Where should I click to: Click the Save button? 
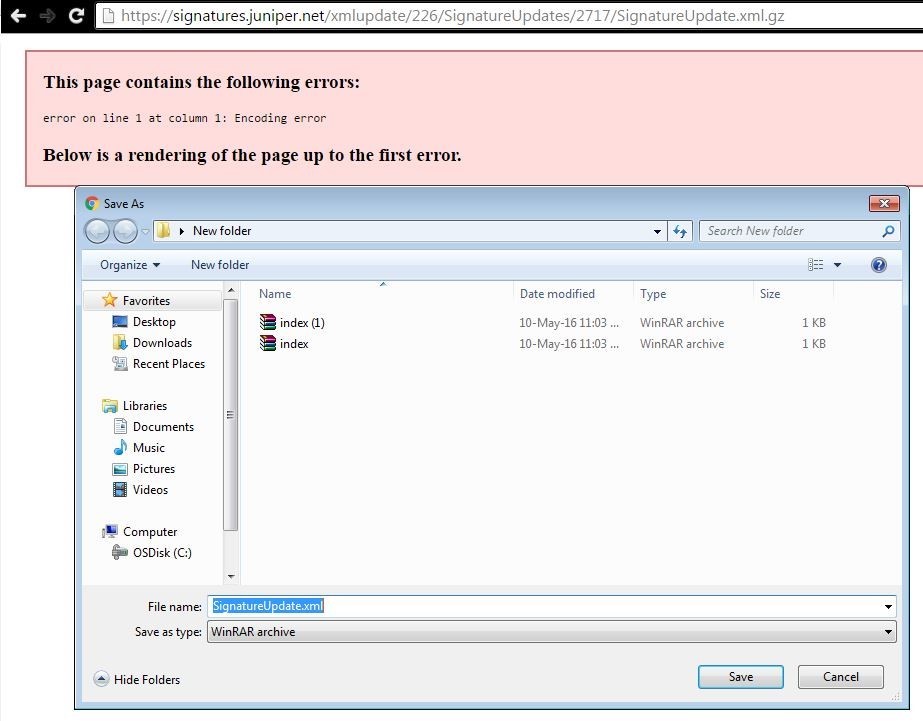pos(741,677)
